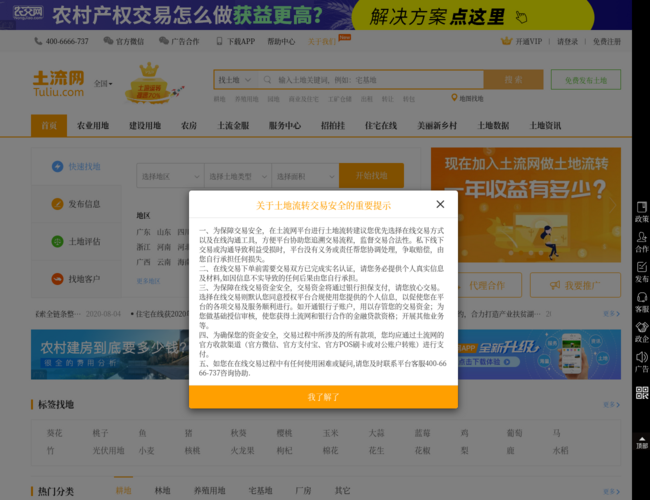
Task: Open the 选择地区 dropdown
Action: (x=170, y=176)
